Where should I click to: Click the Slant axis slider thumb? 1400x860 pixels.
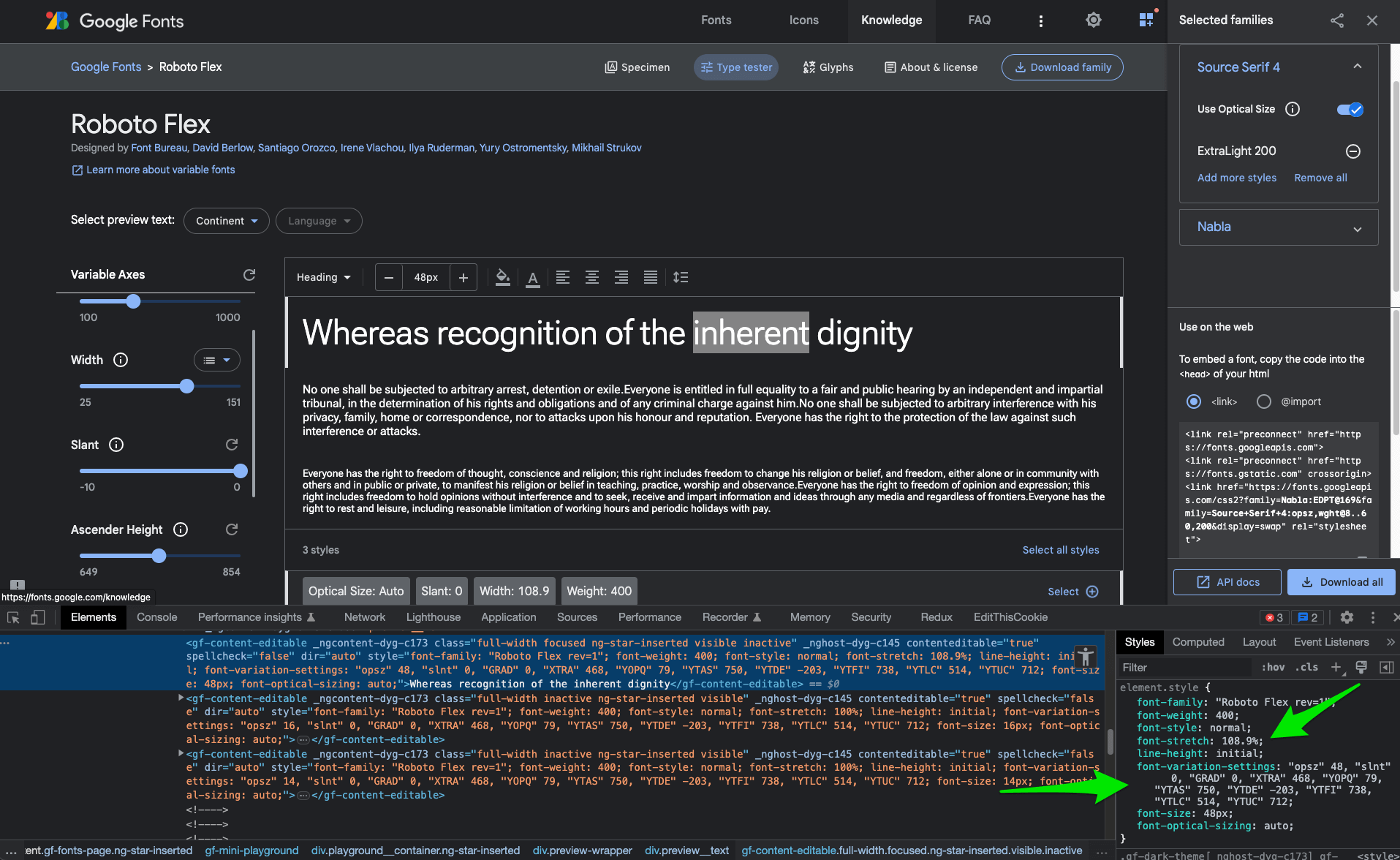(241, 471)
